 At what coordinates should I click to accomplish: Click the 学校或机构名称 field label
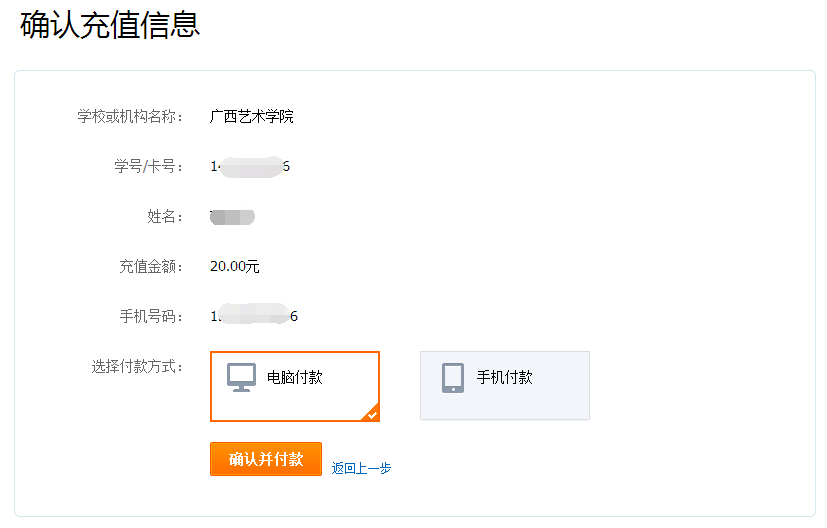coord(130,117)
